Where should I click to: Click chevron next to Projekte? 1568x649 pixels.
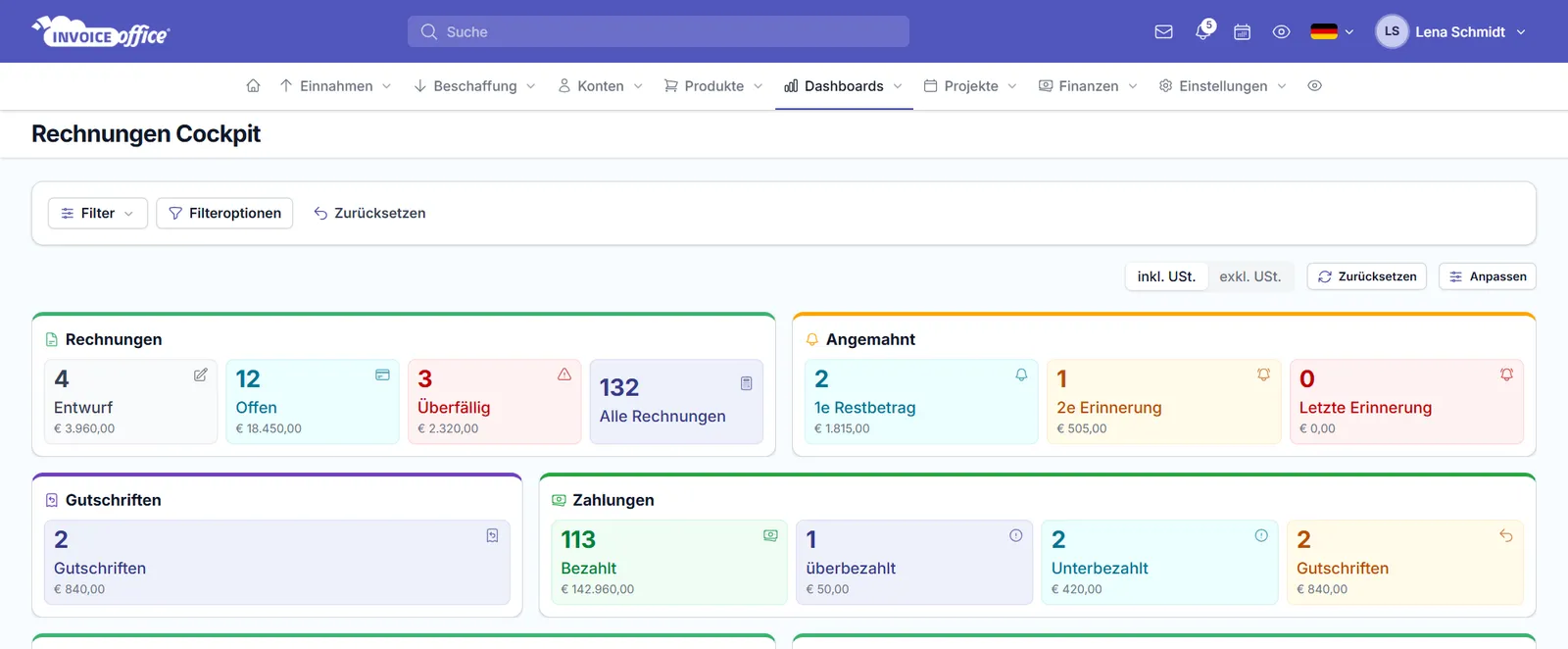1012,86
